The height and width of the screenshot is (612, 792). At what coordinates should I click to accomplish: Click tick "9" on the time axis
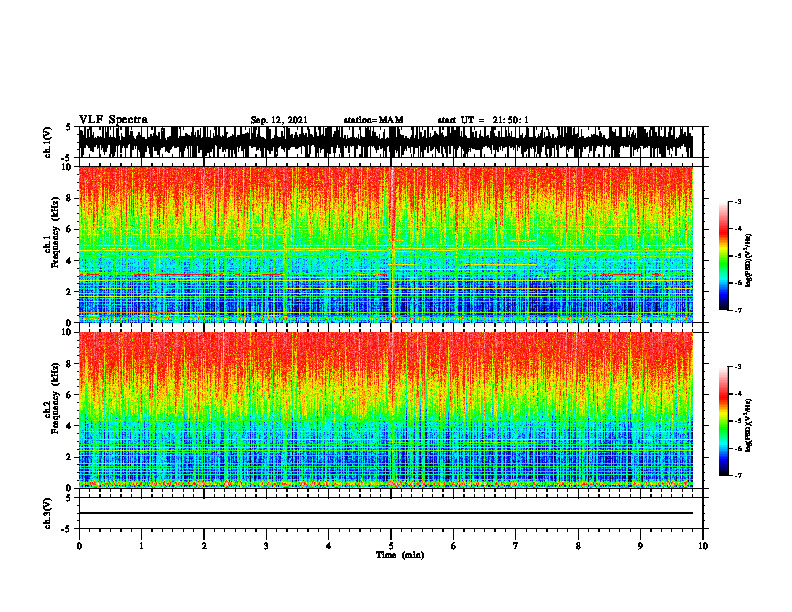[x=640, y=546]
